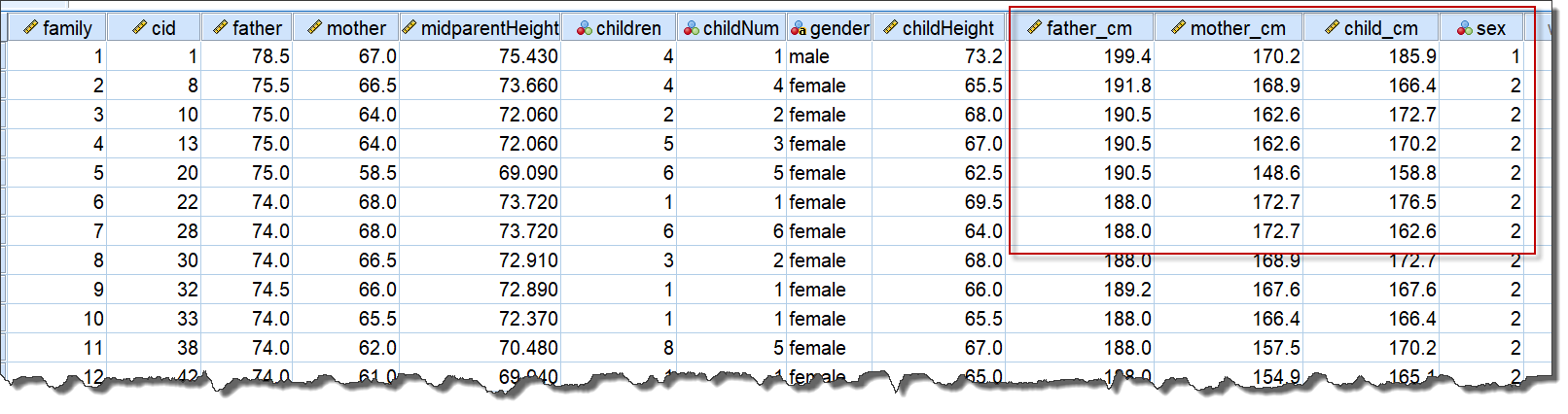The image size is (1568, 414).
Task: Select the mother column header
Action: pos(345,28)
